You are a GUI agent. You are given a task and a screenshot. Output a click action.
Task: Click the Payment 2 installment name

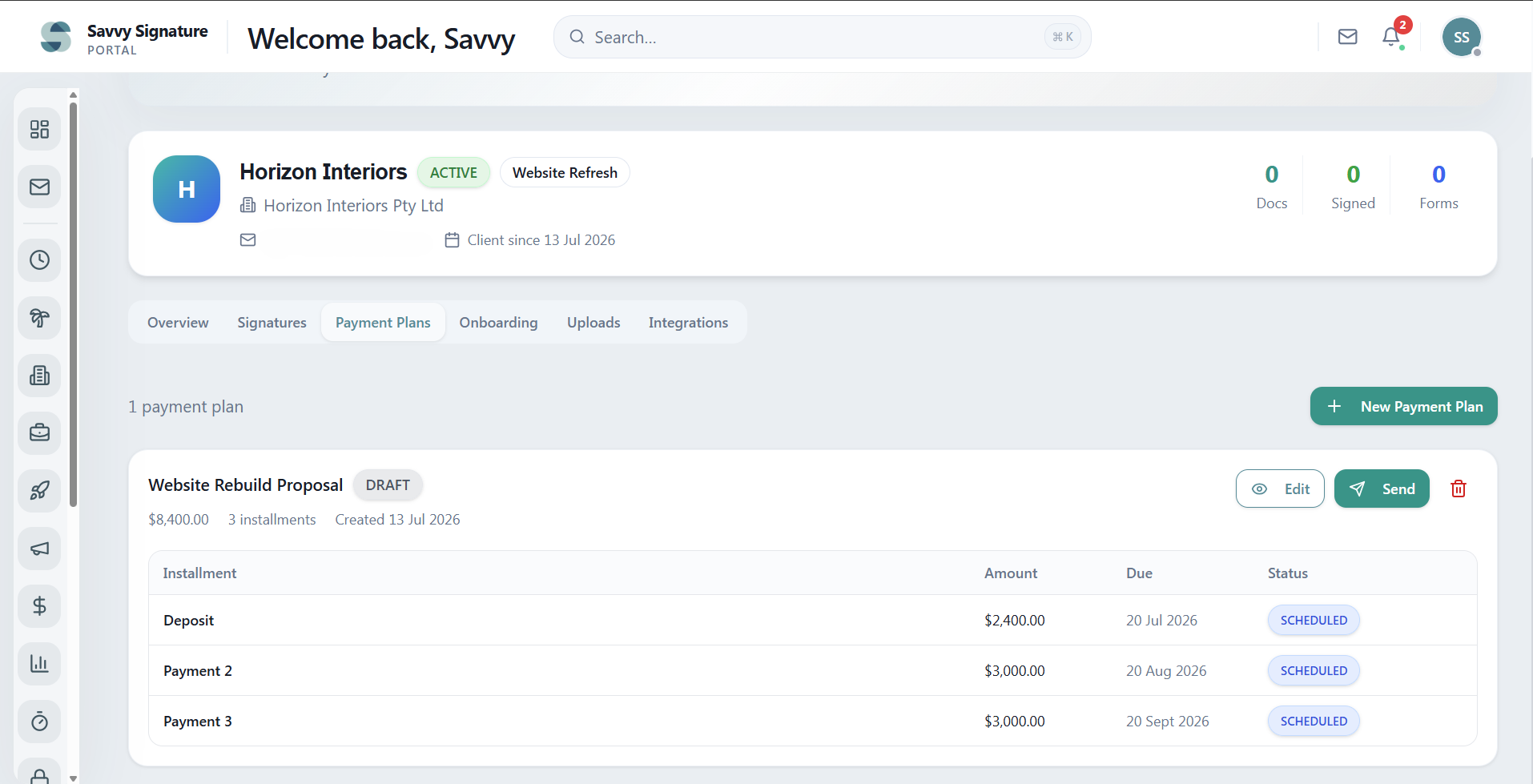point(198,671)
